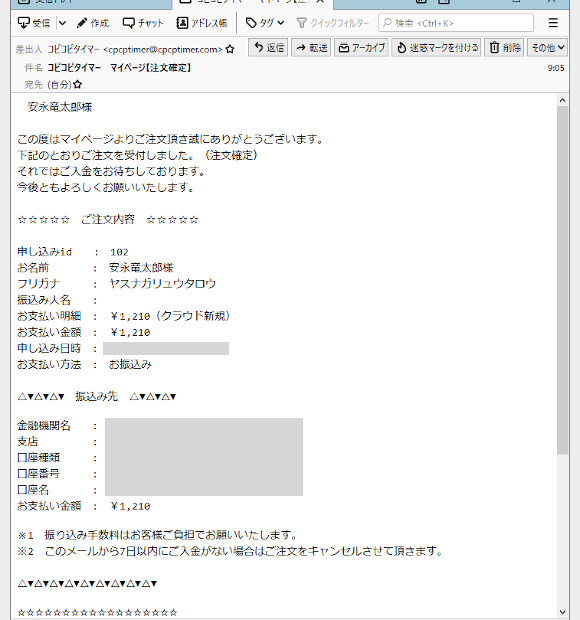Click the message body scrollbar down arrow
Image resolution: width=580 pixels, height=620 pixels.
click(562, 612)
